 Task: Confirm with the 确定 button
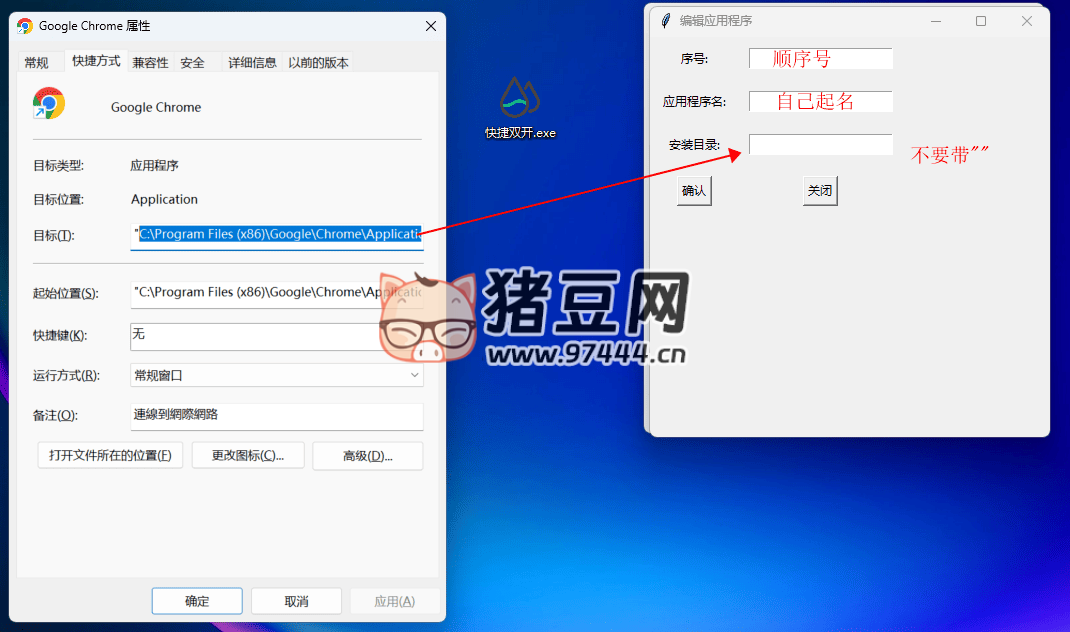[197, 601]
